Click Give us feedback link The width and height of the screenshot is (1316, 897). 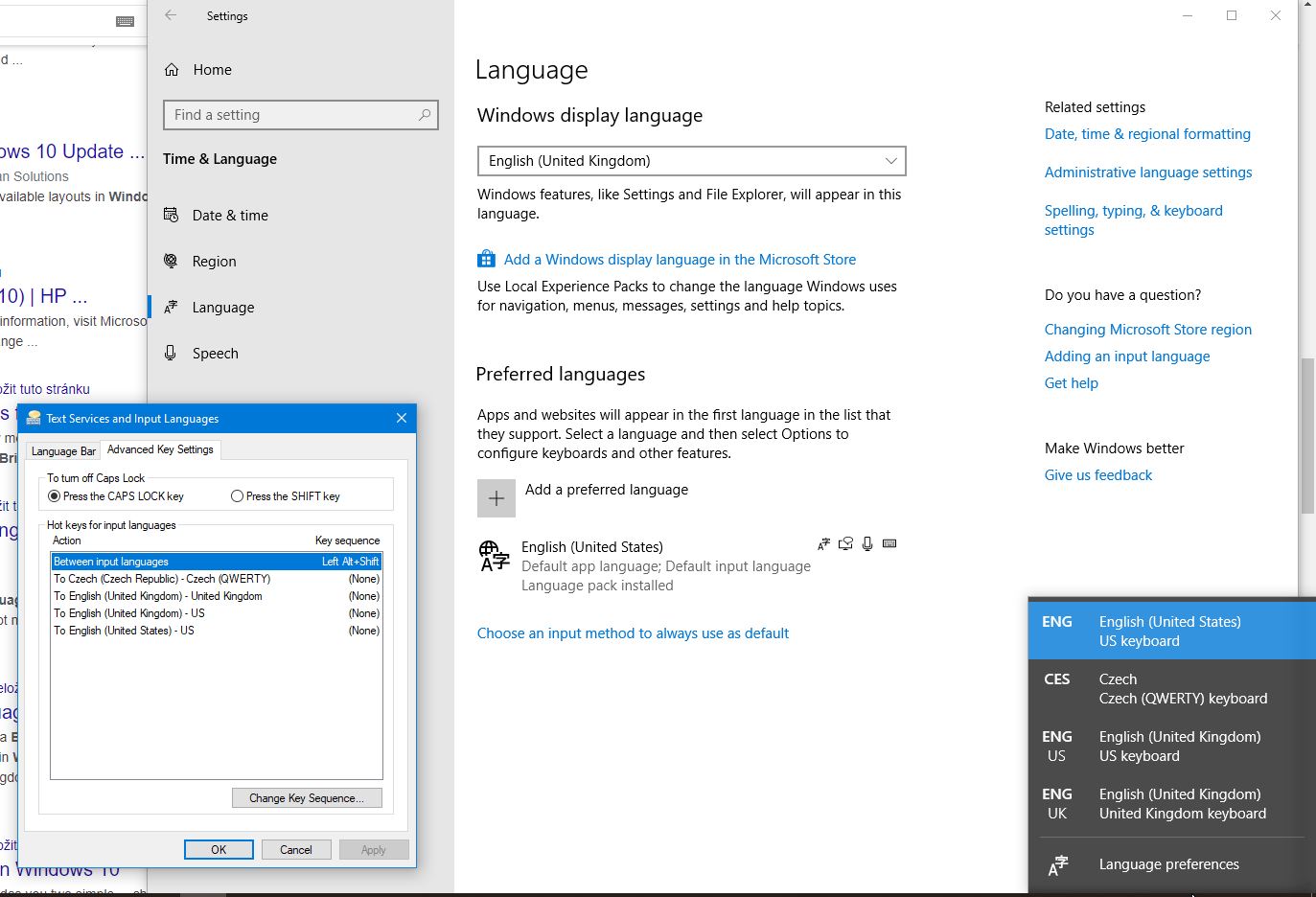(x=1098, y=475)
